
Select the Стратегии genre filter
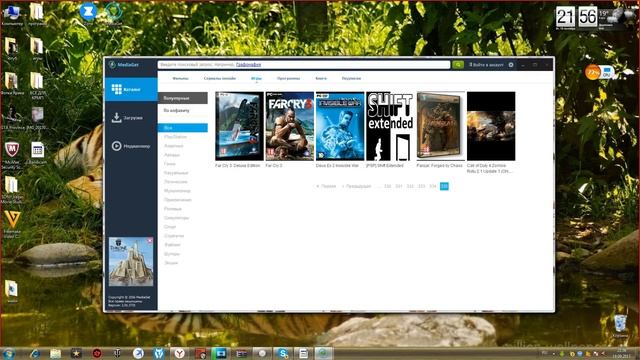tap(174, 236)
